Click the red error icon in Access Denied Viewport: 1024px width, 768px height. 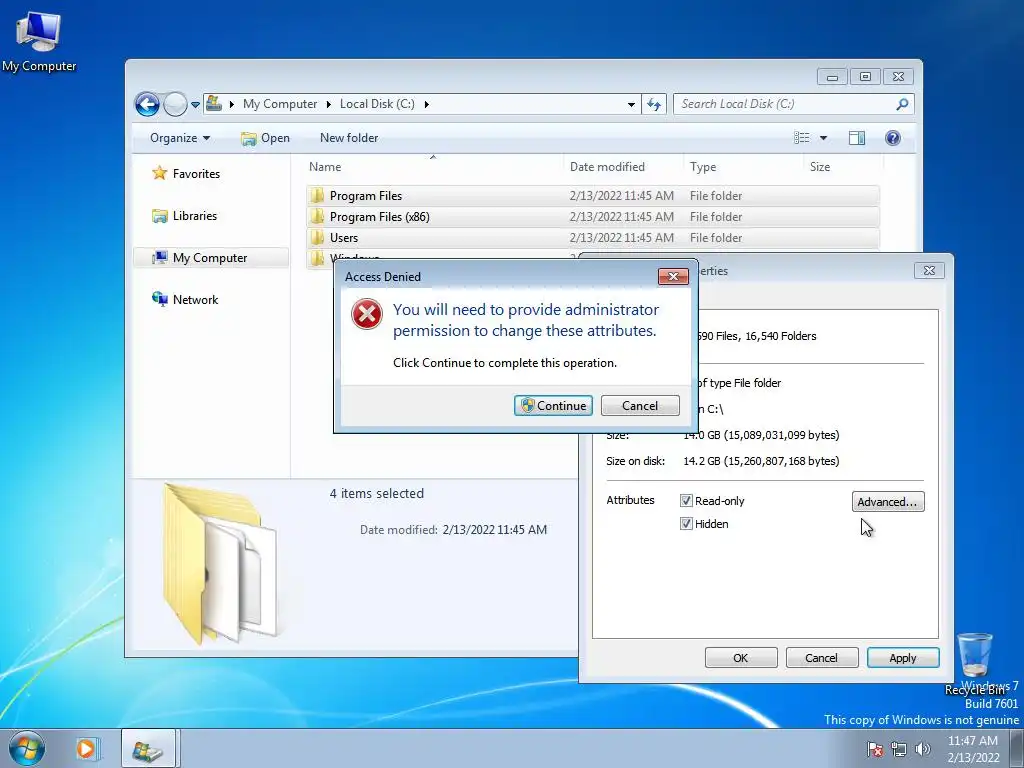coord(367,314)
